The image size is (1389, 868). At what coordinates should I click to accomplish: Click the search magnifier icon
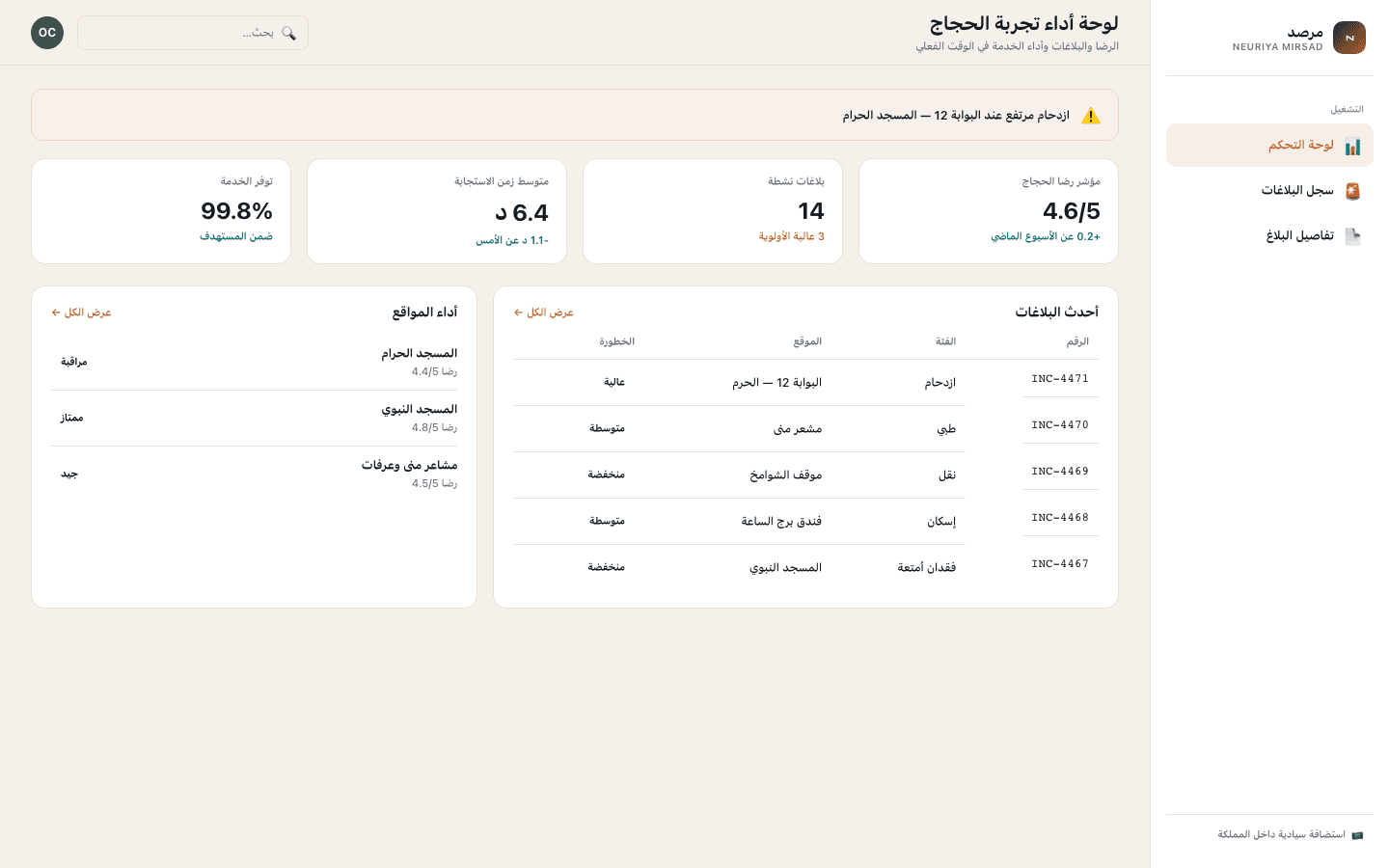coord(288,33)
